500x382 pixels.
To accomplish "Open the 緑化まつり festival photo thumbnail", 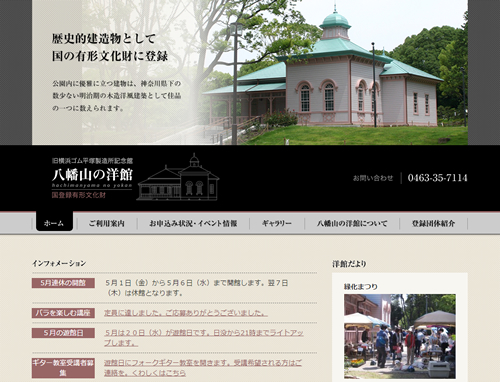I will pyautogui.click(x=400, y=336).
